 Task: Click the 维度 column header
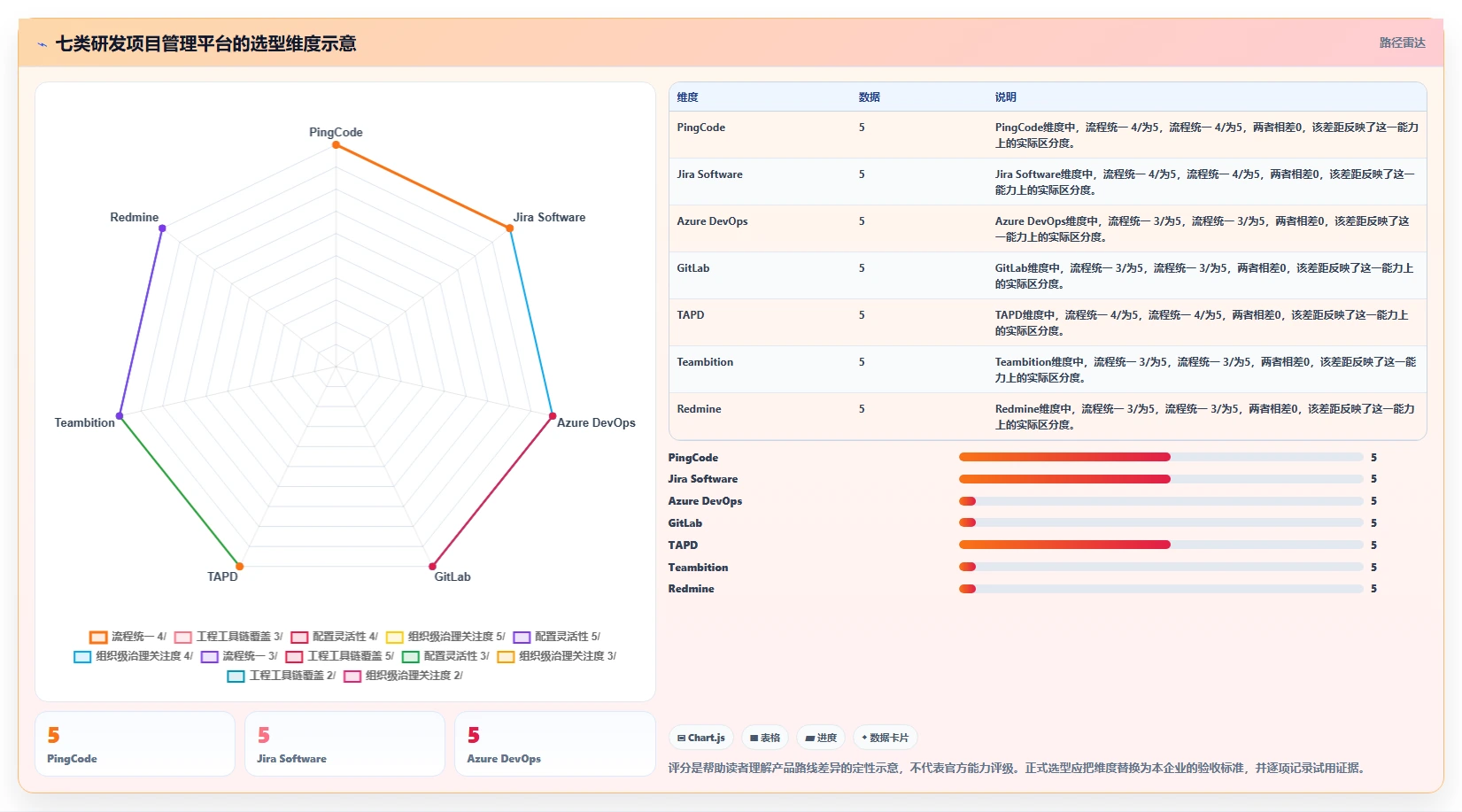pyautogui.click(x=687, y=97)
